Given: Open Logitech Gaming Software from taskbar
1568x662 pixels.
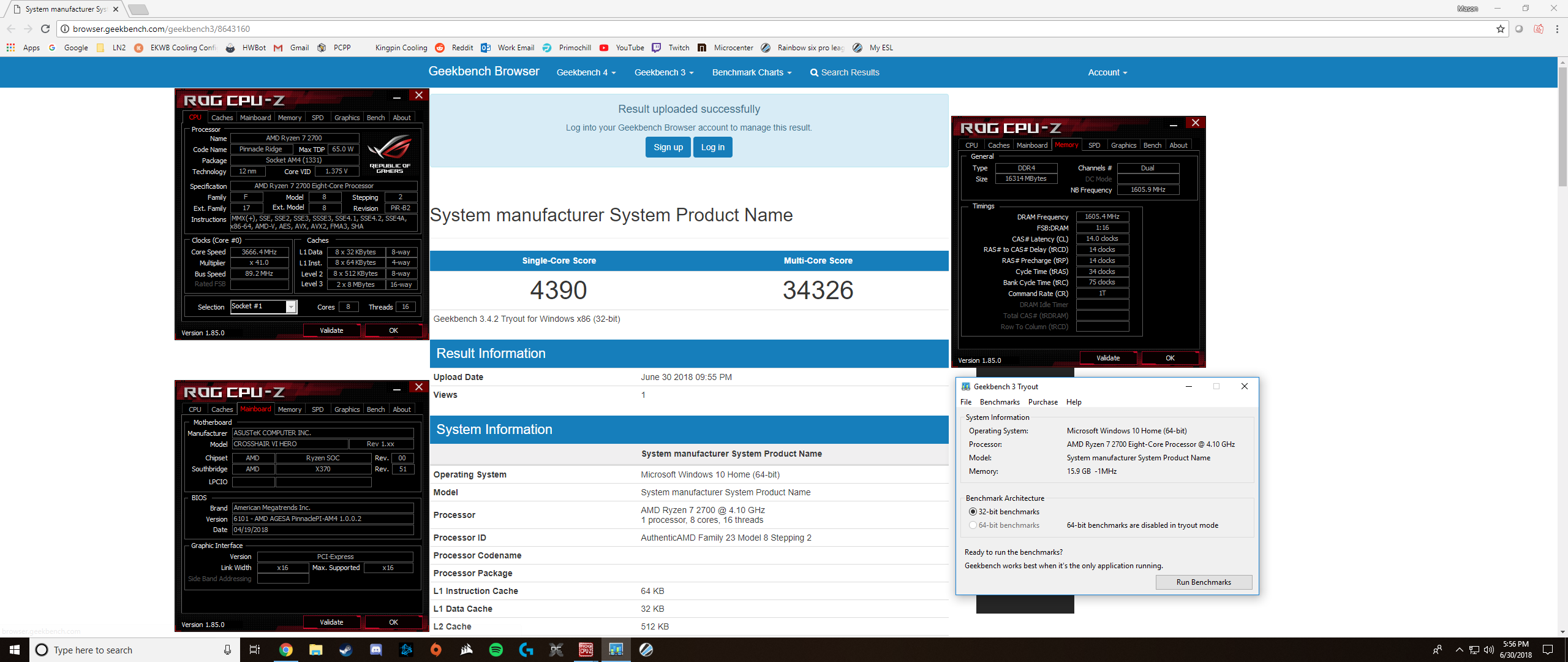Looking at the screenshot, I should click(526, 650).
